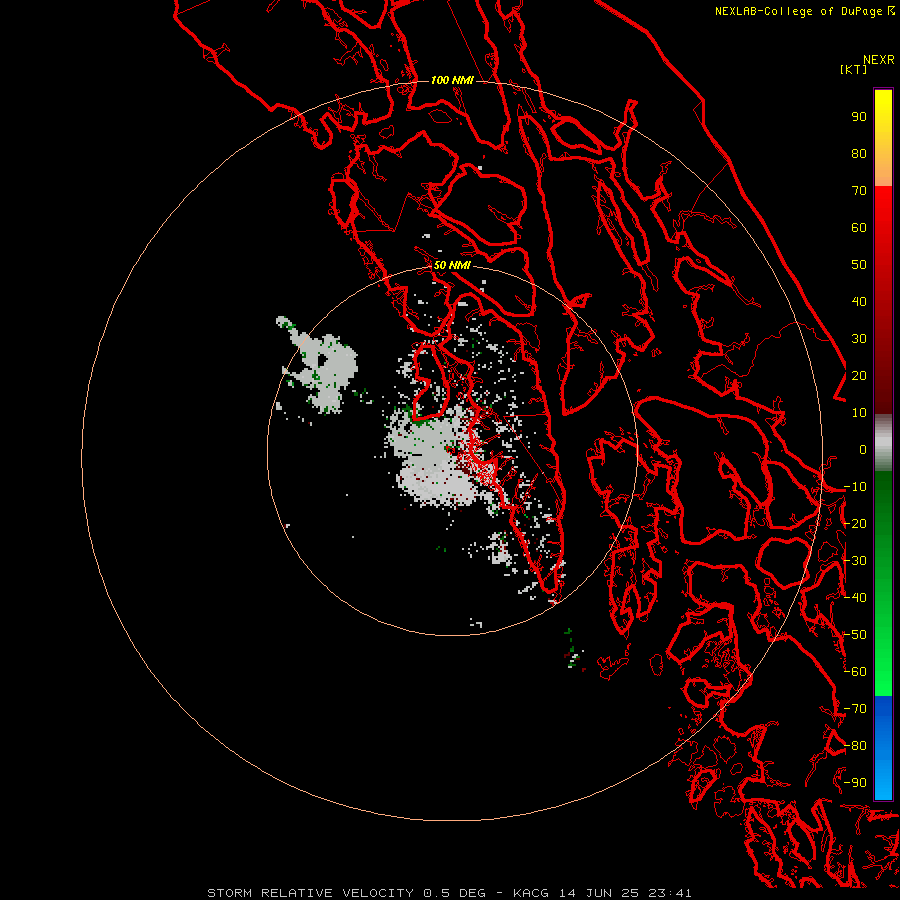The image size is (900, 900).
Task: Click the 100 NMI range ring label
Action: click(x=452, y=80)
